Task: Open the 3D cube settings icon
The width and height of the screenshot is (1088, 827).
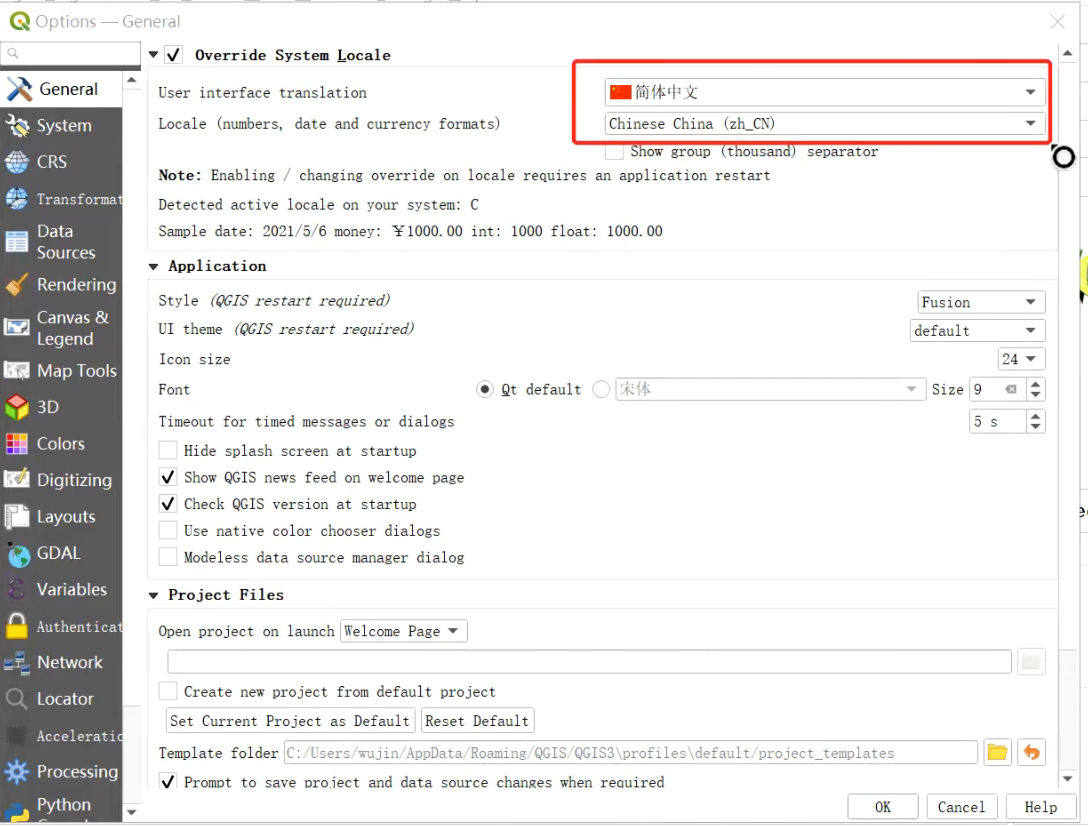Action: 17,407
